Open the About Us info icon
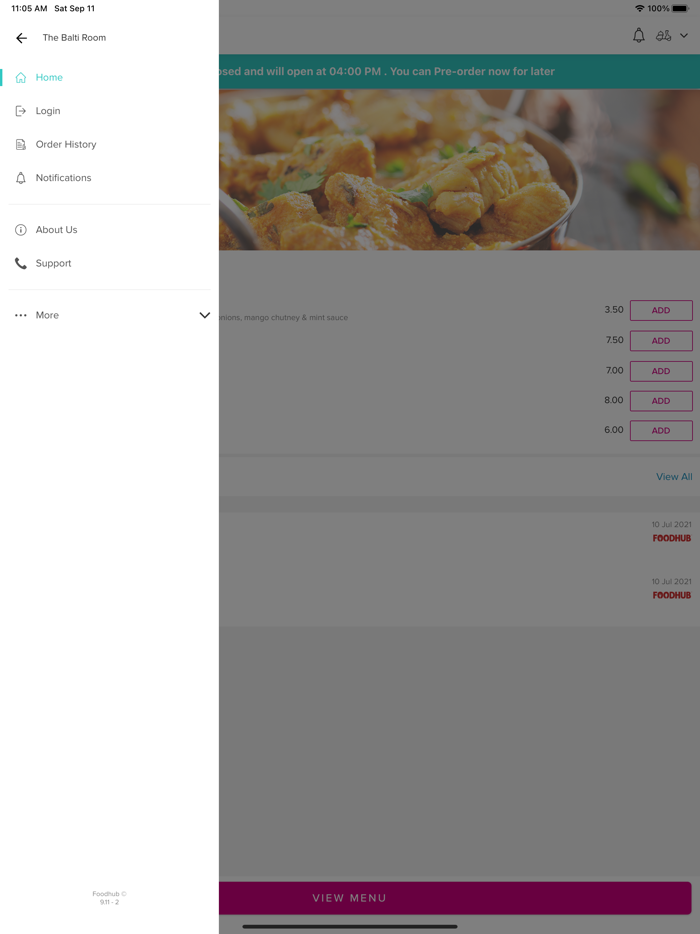700x934 pixels. [21, 230]
